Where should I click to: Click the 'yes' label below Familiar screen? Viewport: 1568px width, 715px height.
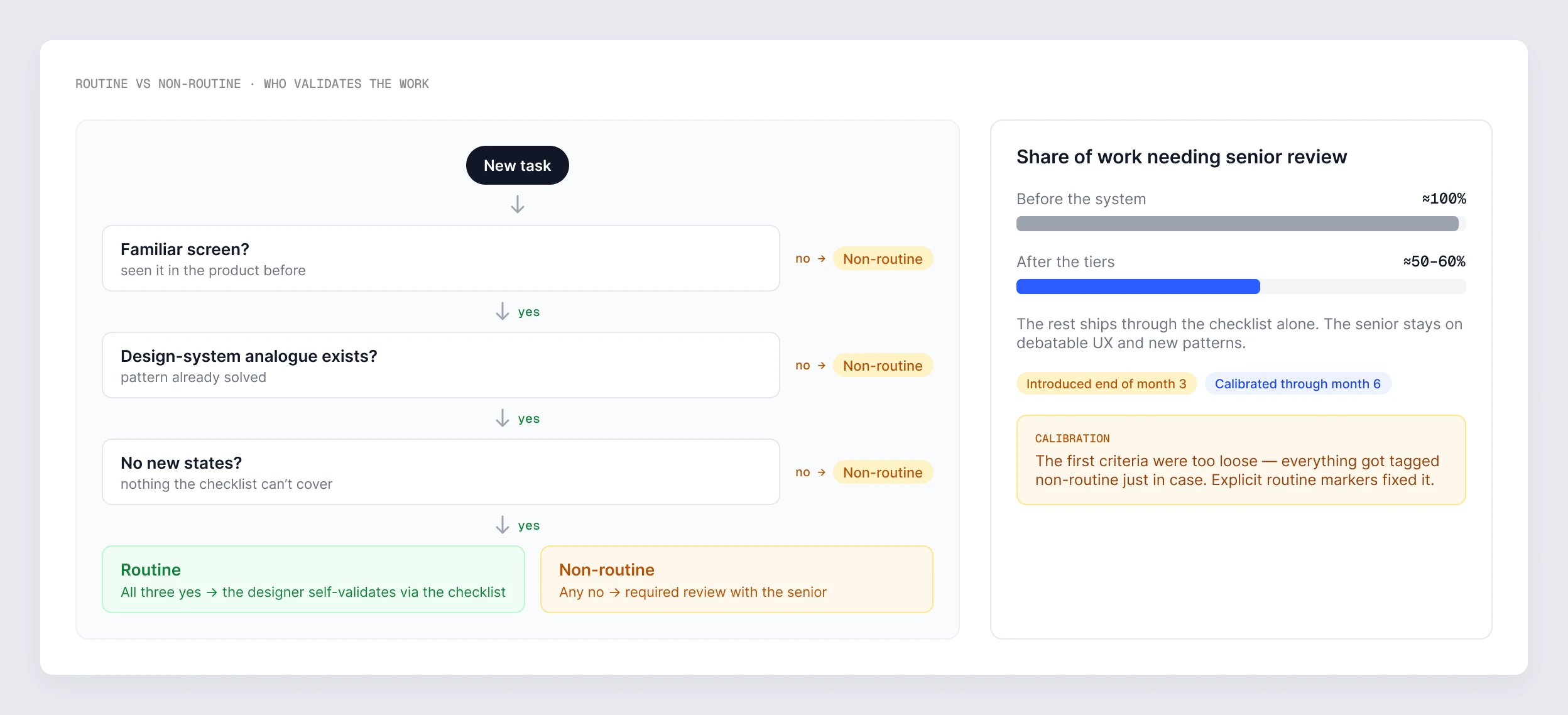coord(529,312)
